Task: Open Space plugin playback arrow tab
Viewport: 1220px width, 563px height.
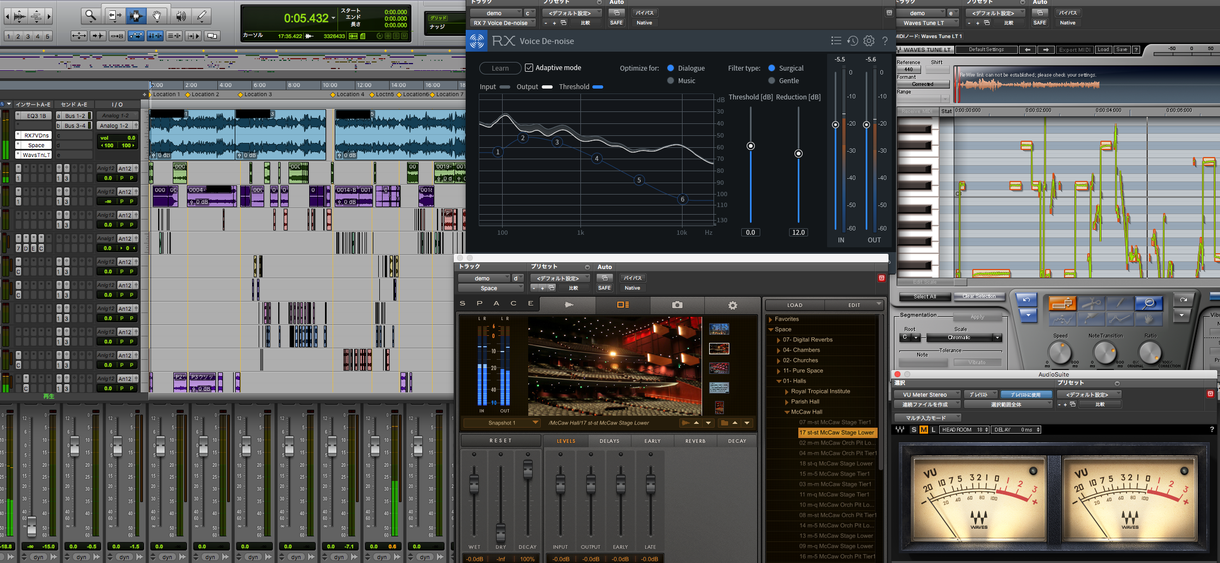Action: point(568,304)
